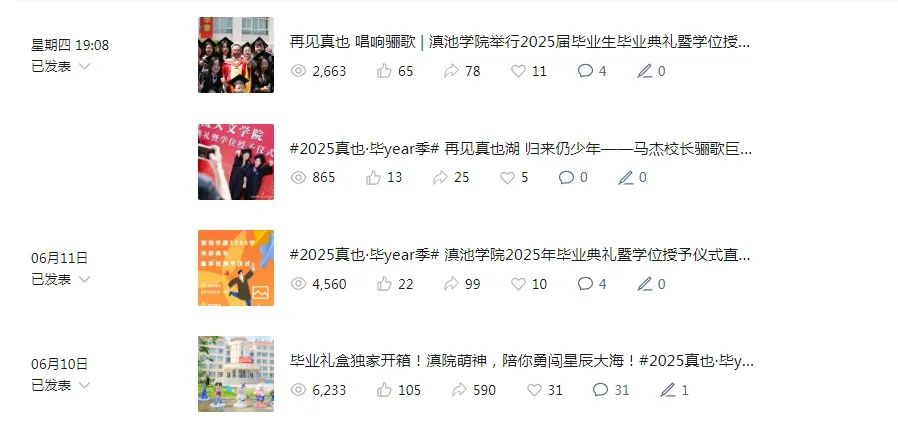
Task: Click the edit pencil icon showing 1
Action: tap(668, 390)
